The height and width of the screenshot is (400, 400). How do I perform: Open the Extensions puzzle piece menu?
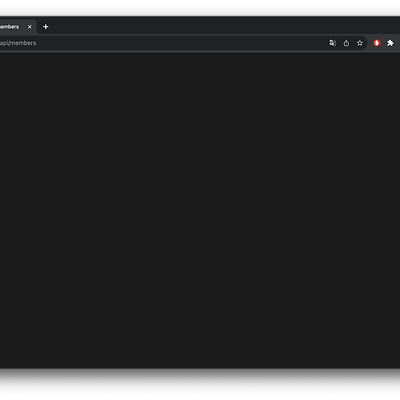tap(390, 43)
